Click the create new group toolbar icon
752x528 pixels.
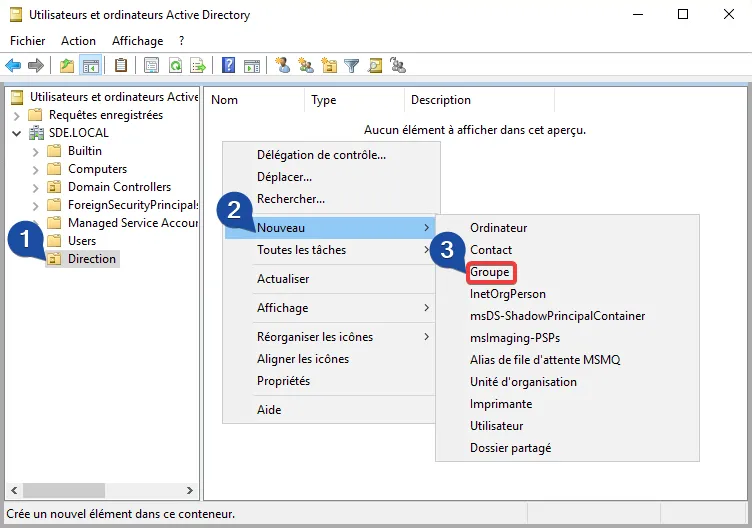pyautogui.click(x=306, y=66)
